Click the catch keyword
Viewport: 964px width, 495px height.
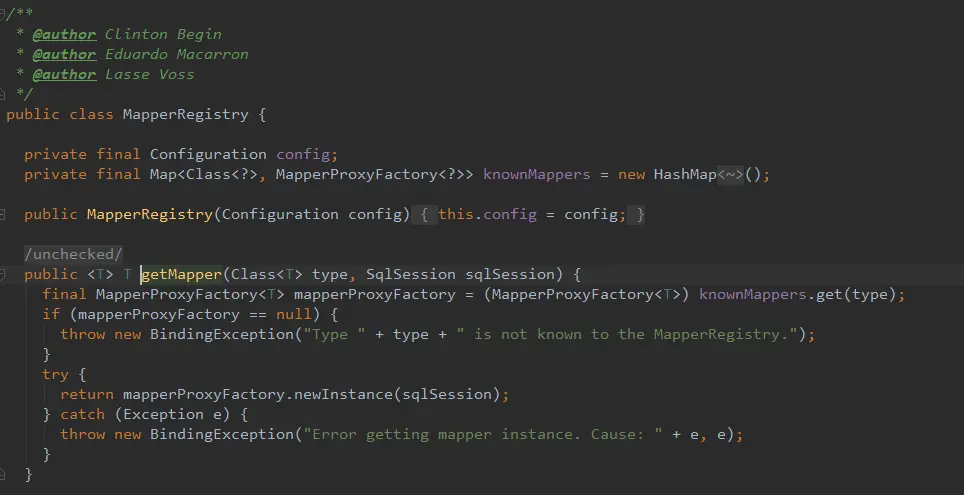(x=82, y=414)
